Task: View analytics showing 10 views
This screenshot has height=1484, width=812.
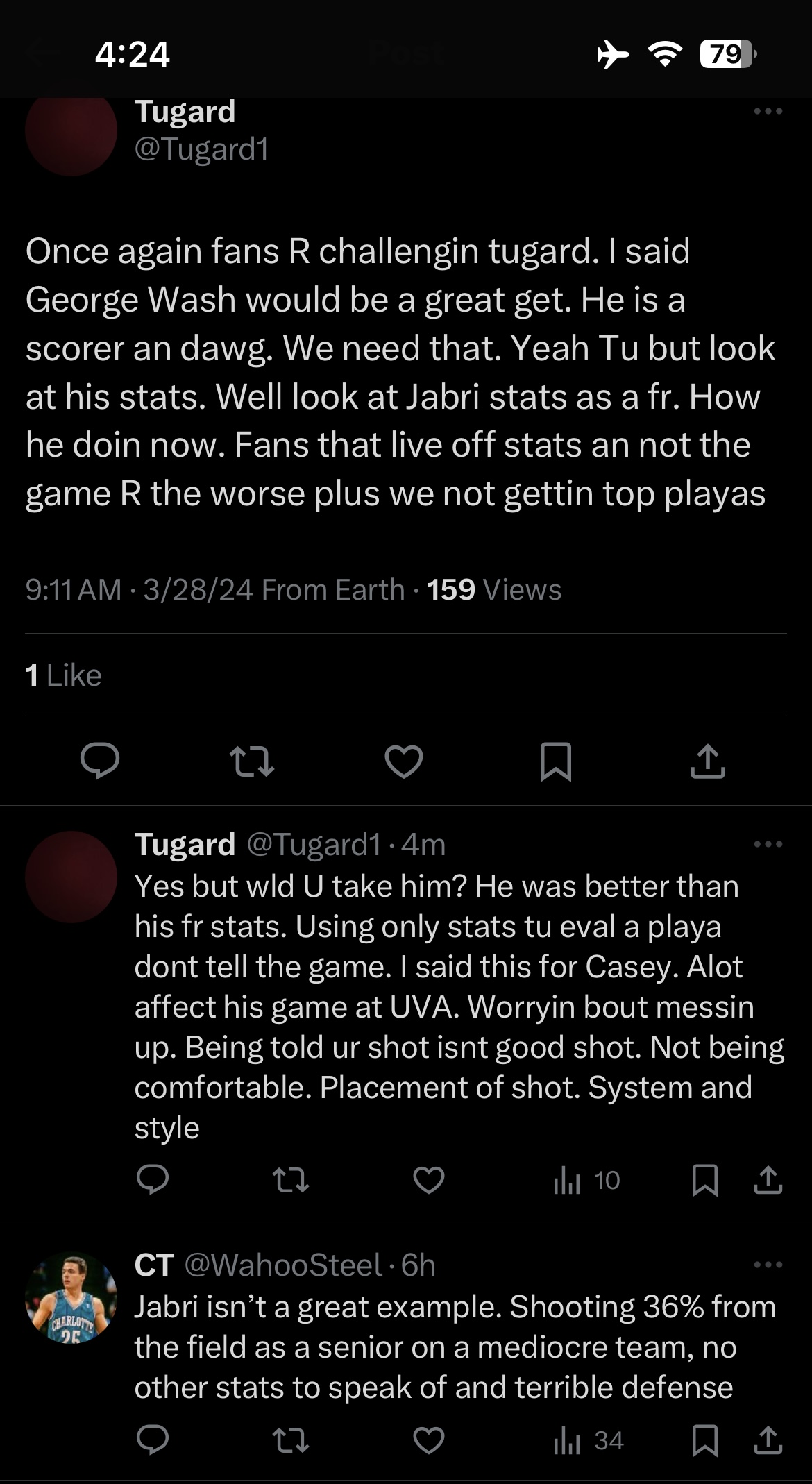Action: click(x=587, y=1180)
